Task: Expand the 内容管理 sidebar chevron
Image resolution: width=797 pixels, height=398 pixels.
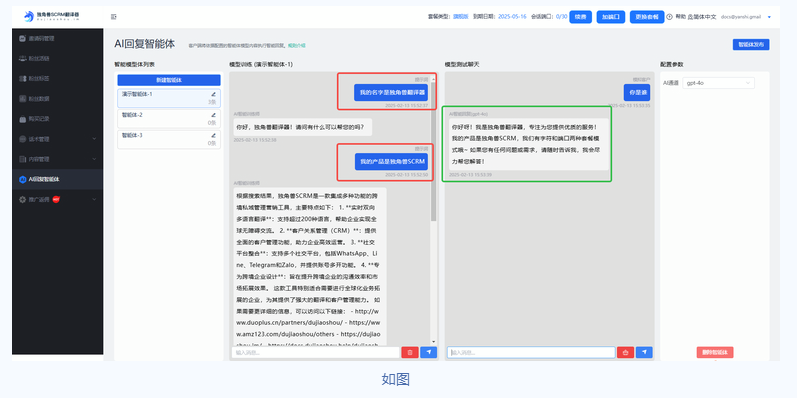Action: [x=94, y=159]
